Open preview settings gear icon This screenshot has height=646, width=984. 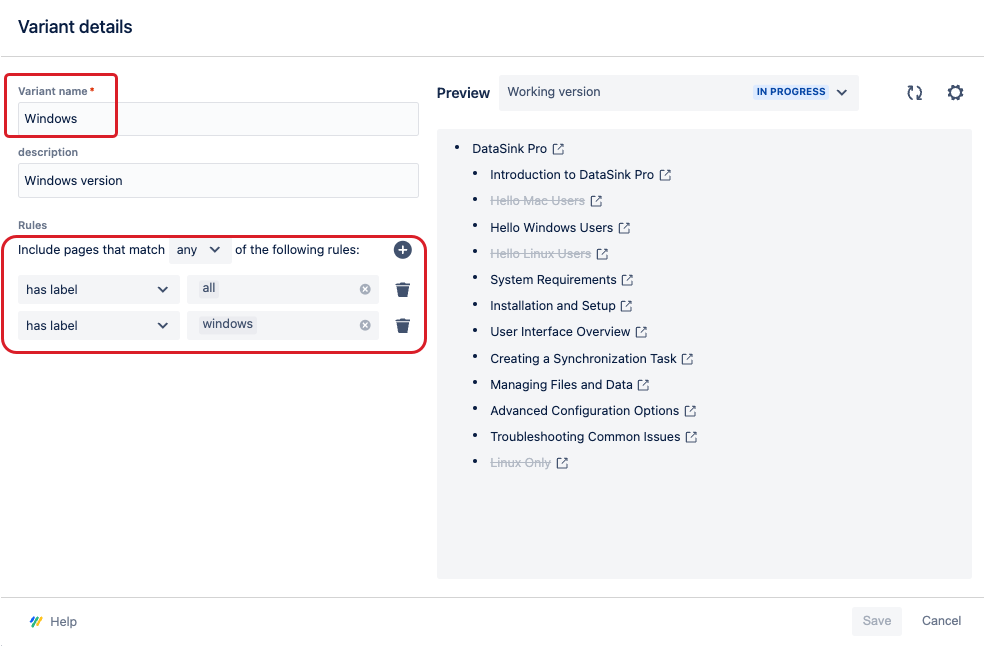[x=955, y=93]
